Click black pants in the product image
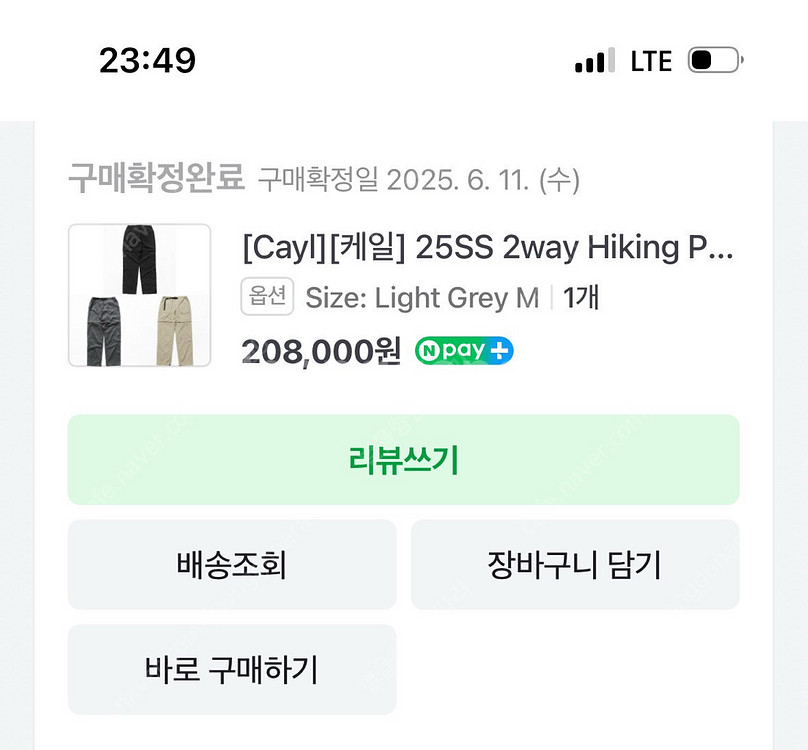 (138, 259)
